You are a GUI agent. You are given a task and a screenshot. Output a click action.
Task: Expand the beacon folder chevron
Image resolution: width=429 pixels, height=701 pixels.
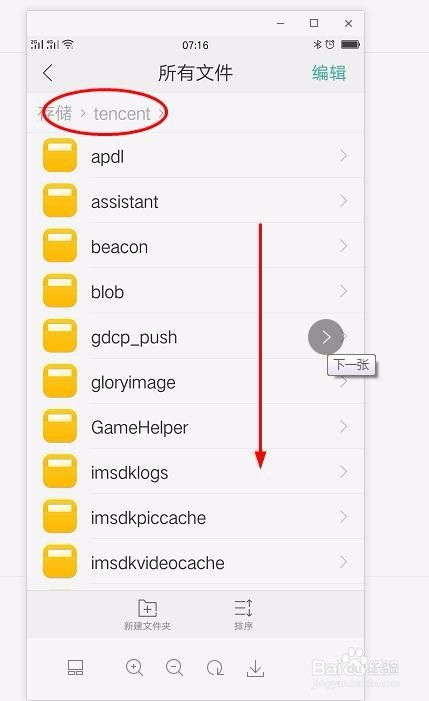point(343,246)
